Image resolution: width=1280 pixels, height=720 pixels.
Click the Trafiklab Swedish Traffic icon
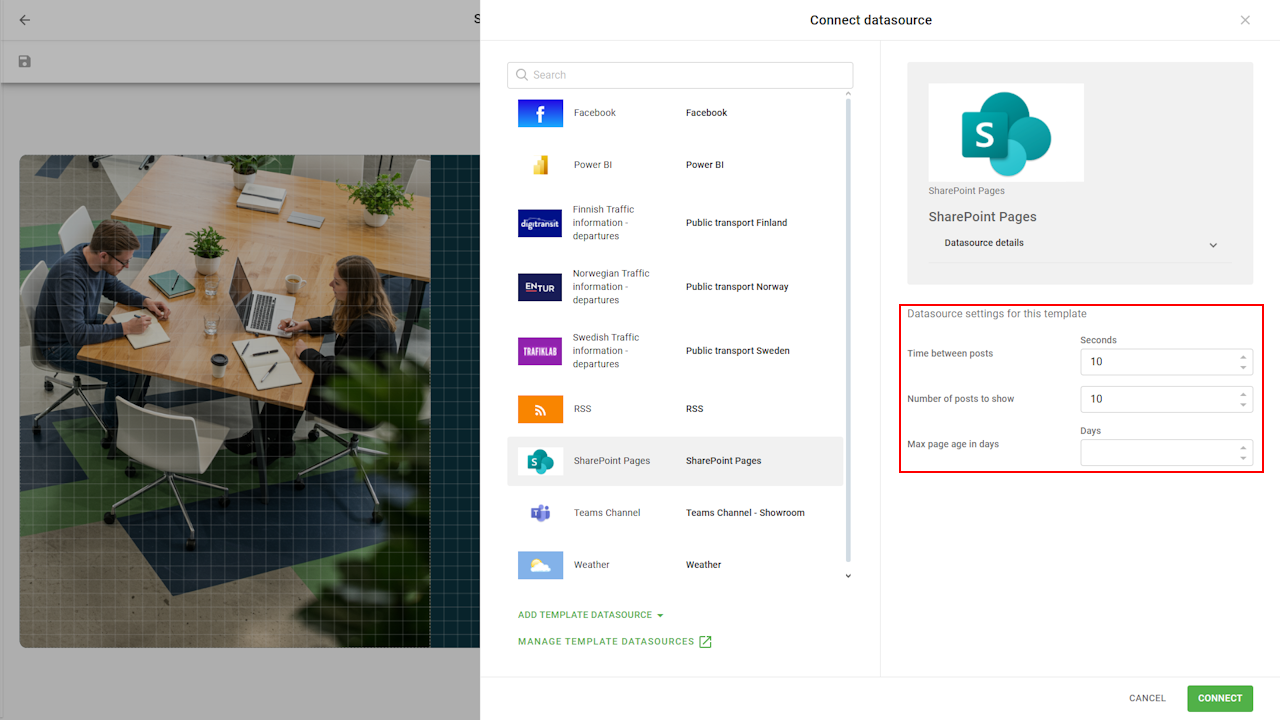click(540, 351)
